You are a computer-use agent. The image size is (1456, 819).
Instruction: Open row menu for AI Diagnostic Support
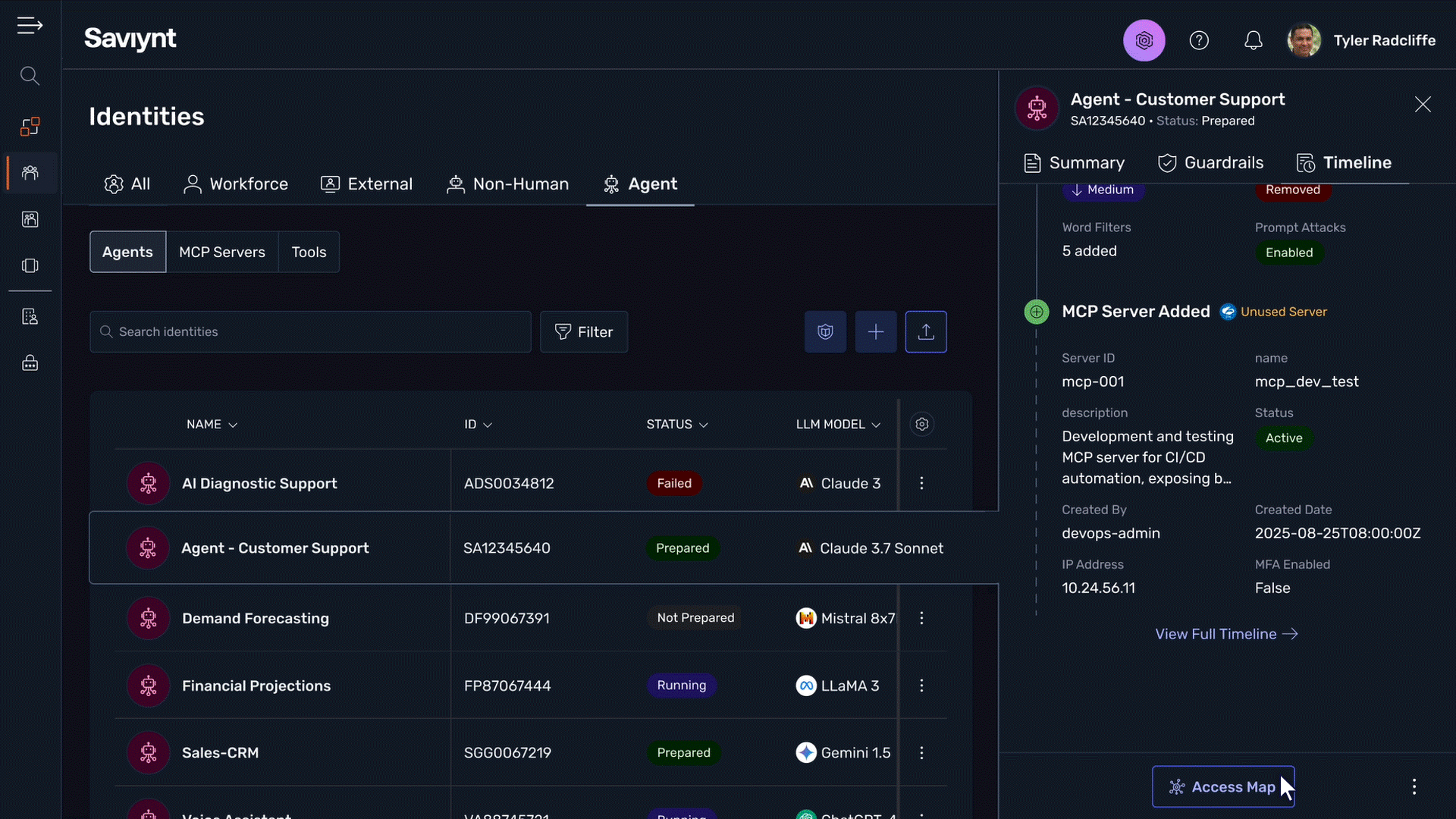(x=921, y=483)
